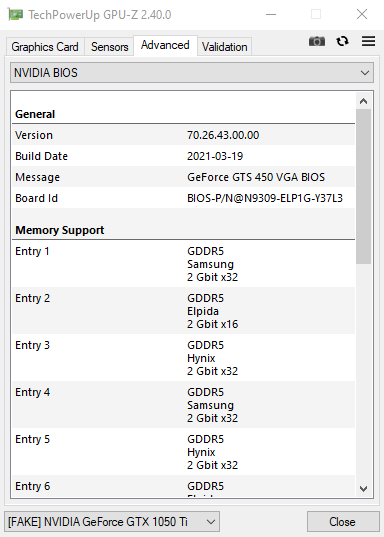Take a screenshot with the camera icon
The height and width of the screenshot is (537, 384).
pyautogui.click(x=317, y=41)
